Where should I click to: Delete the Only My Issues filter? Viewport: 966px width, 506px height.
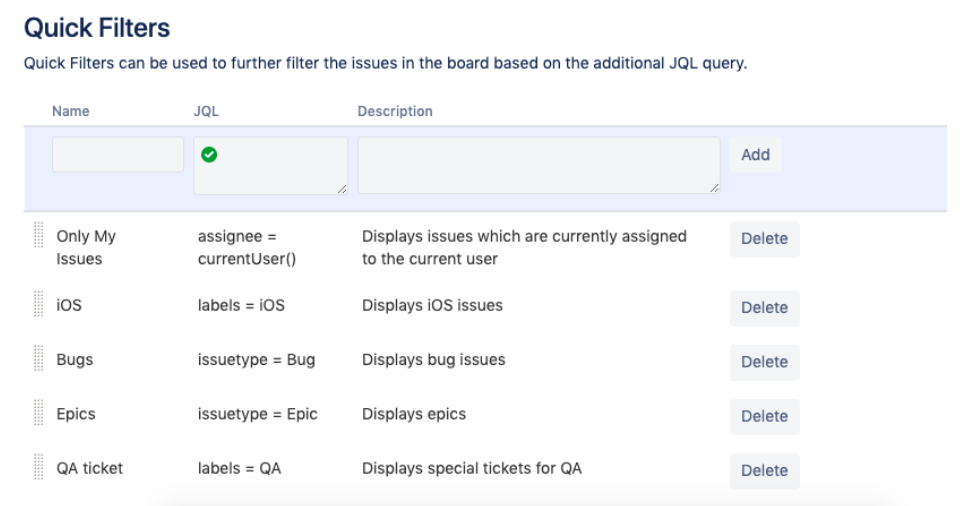pyautogui.click(x=764, y=239)
